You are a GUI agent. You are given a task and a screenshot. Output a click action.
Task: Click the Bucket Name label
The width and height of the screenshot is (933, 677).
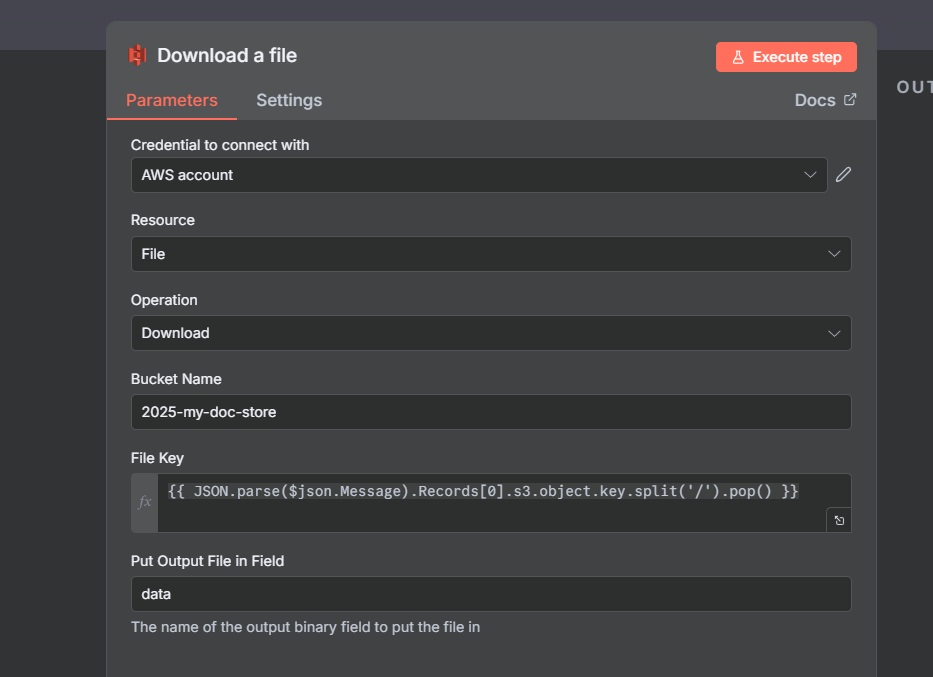coord(176,379)
